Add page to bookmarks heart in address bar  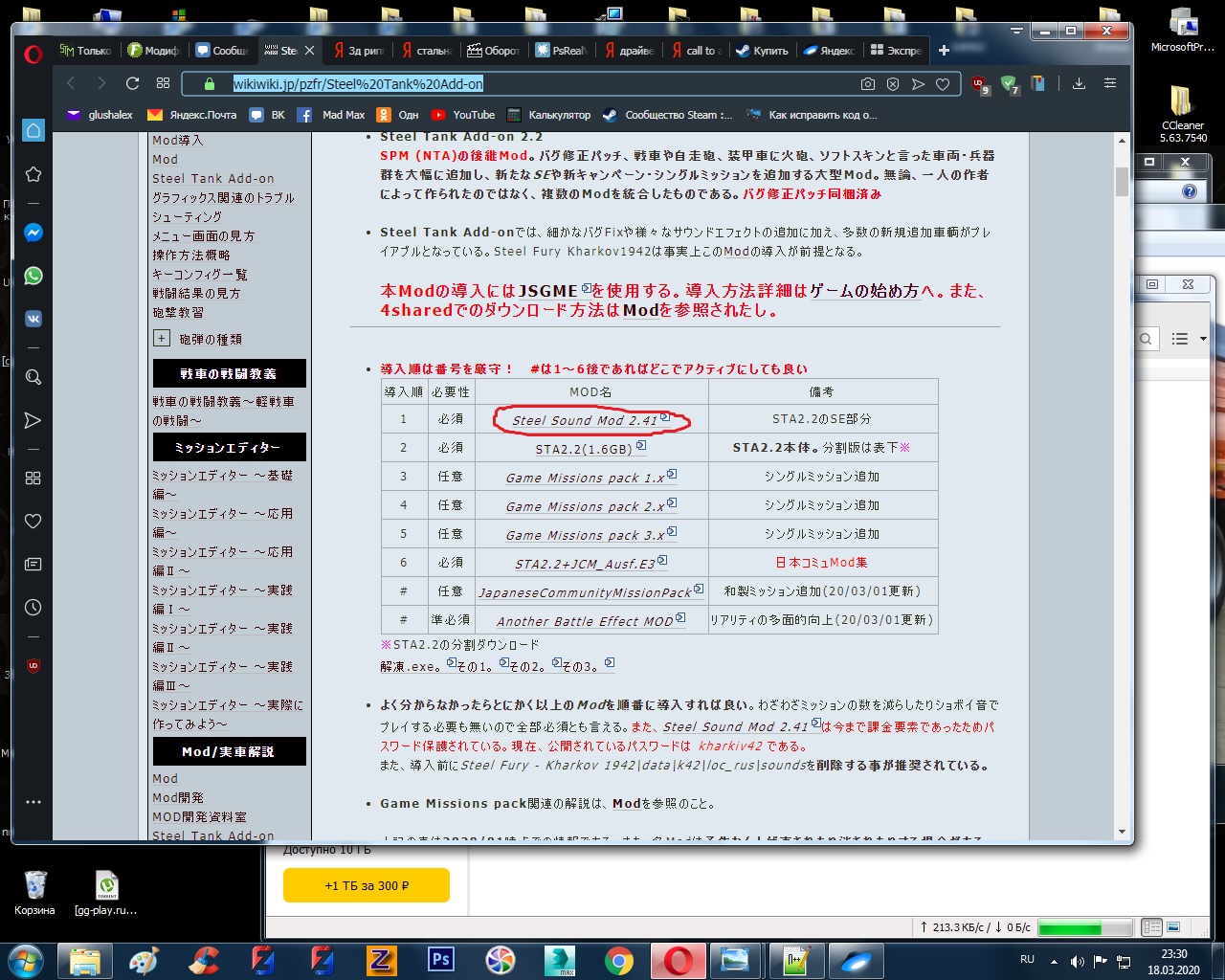coord(943,84)
